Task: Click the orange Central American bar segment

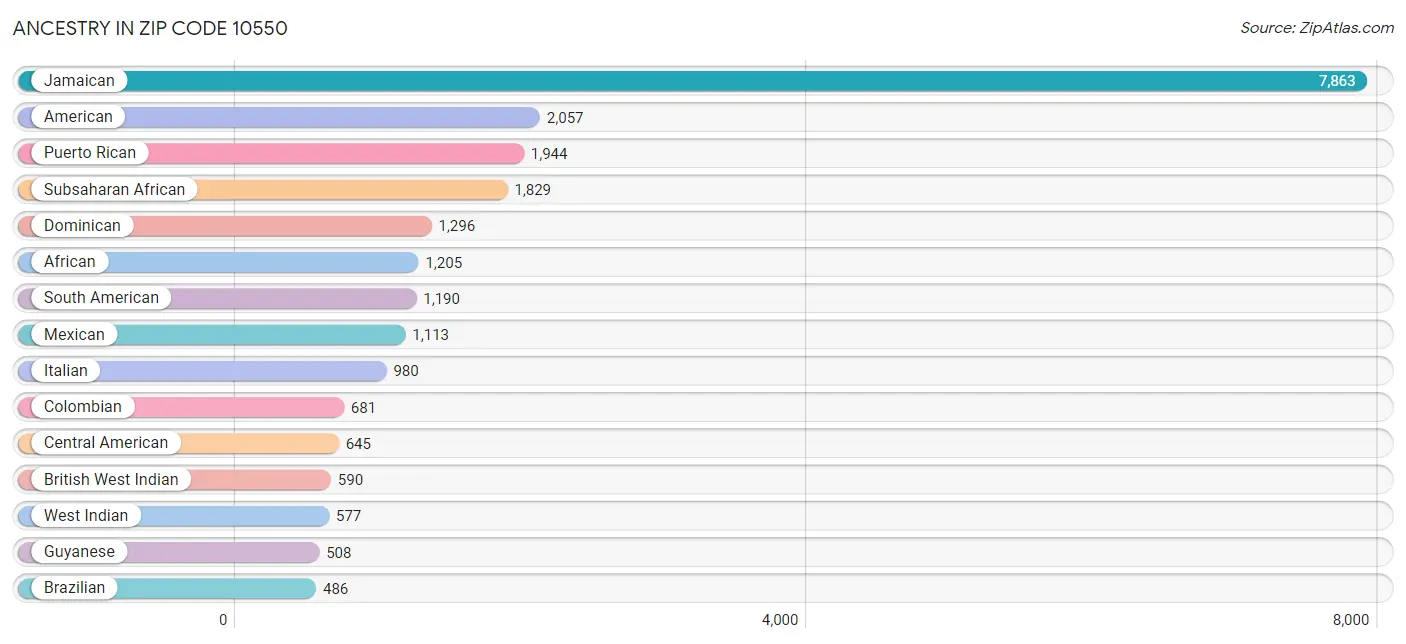Action: tap(260, 443)
